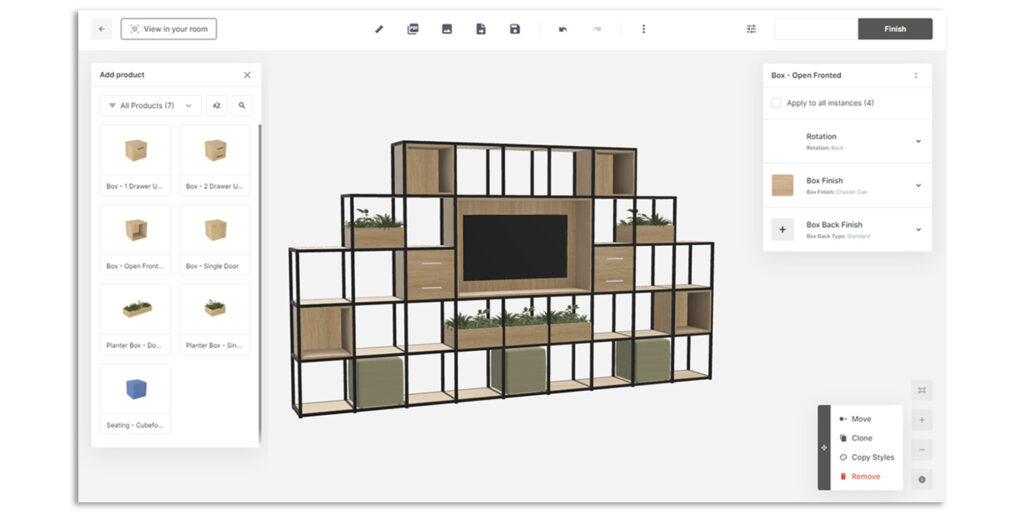Click the PDF export icon
1024x512 pixels.
click(413, 29)
